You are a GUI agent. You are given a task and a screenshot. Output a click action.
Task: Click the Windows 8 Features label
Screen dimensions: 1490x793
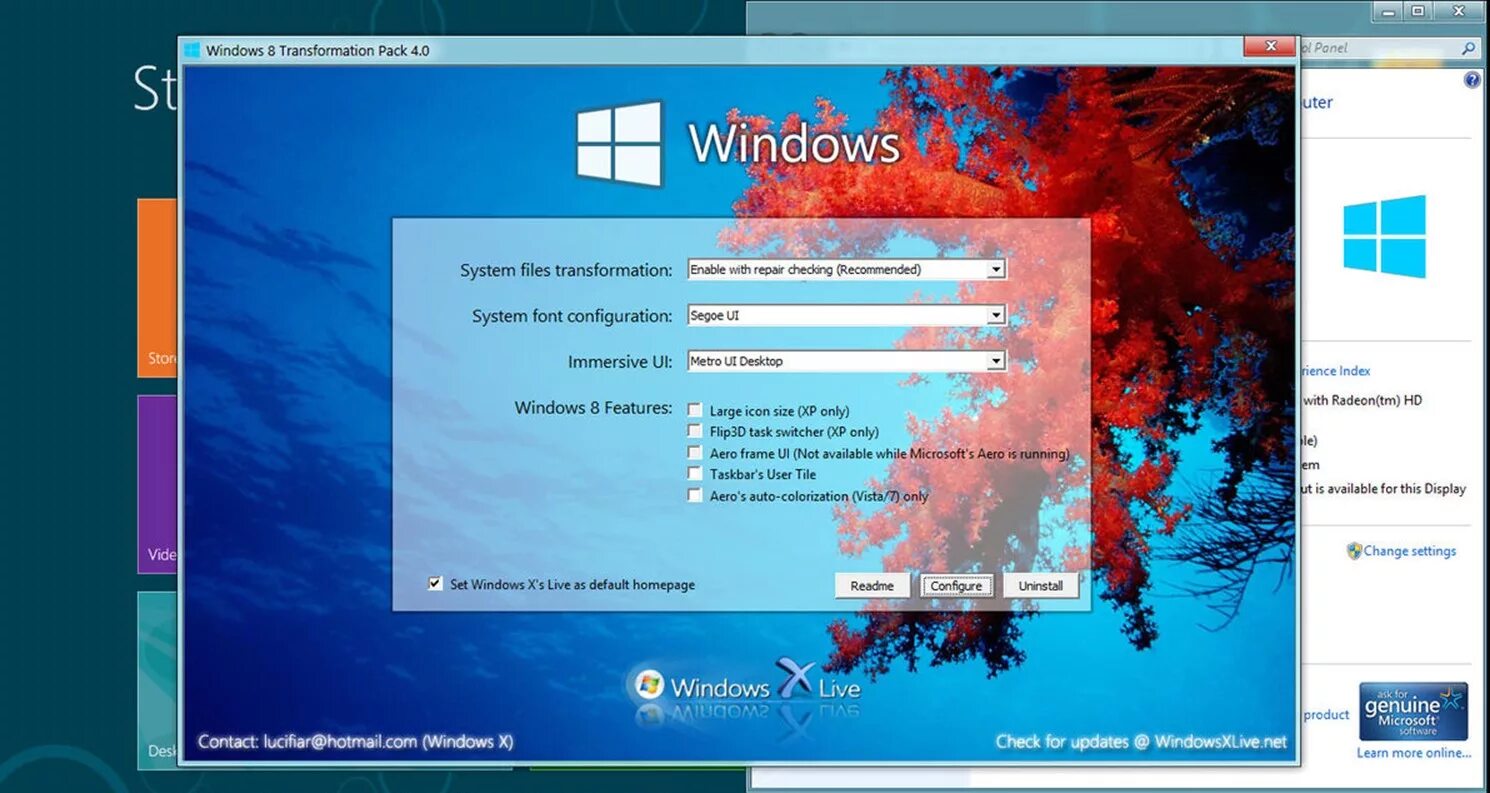pyautogui.click(x=594, y=408)
